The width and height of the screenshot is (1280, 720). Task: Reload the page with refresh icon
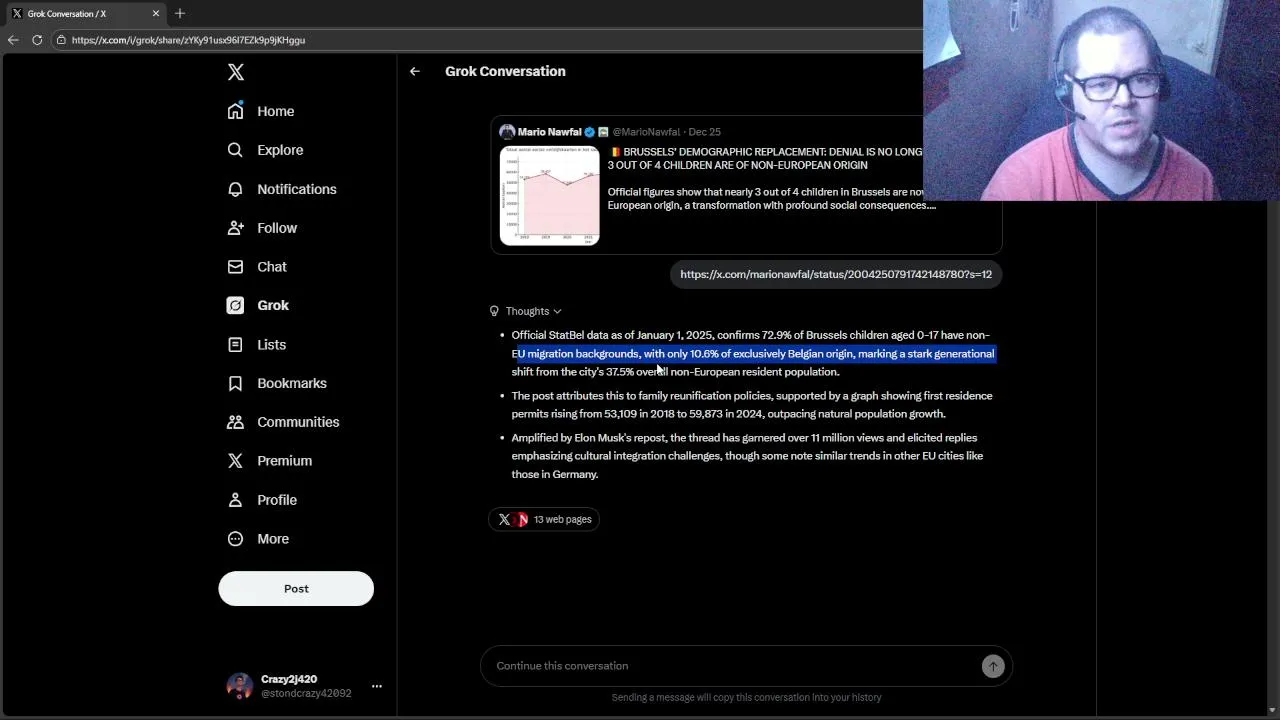[37, 40]
